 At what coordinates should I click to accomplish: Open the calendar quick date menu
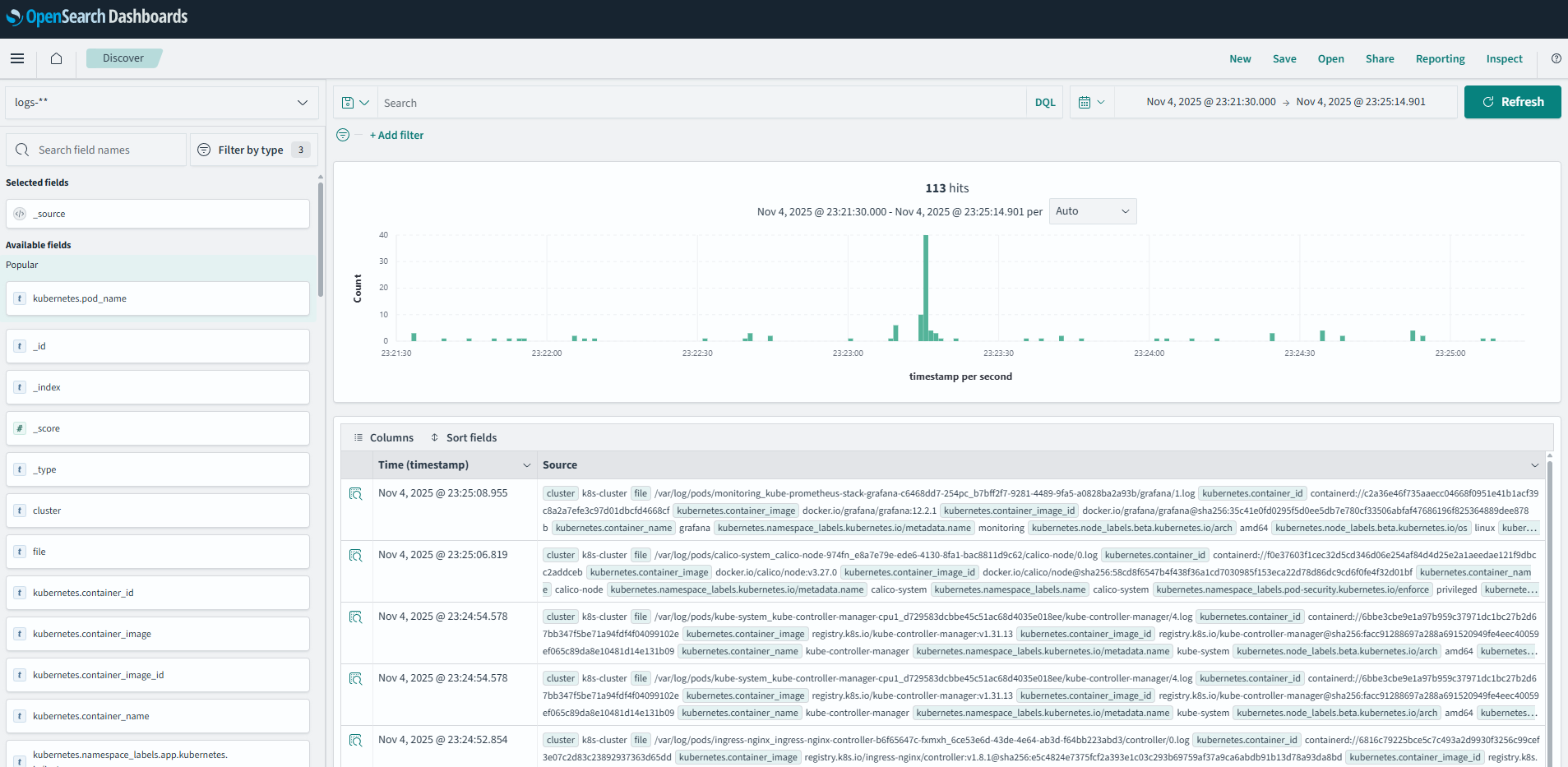tap(1091, 103)
